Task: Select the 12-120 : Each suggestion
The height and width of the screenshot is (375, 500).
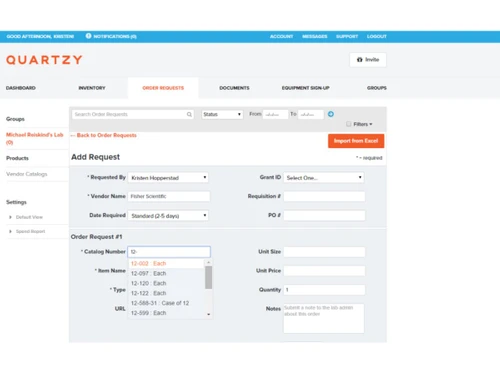Action: click(166, 283)
